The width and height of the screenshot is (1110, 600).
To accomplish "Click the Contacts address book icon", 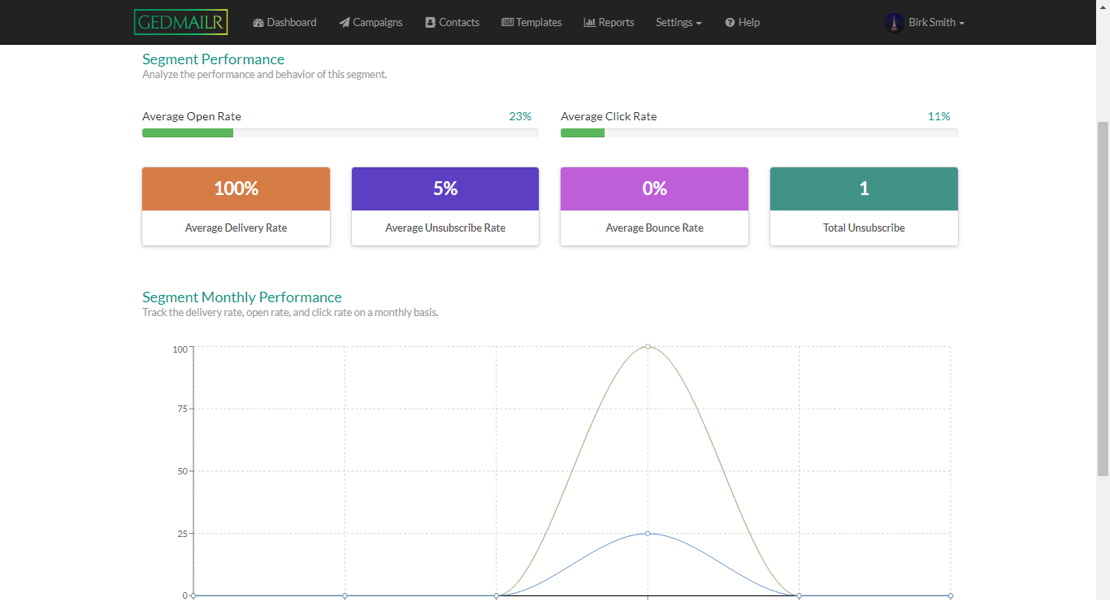I will coord(430,22).
